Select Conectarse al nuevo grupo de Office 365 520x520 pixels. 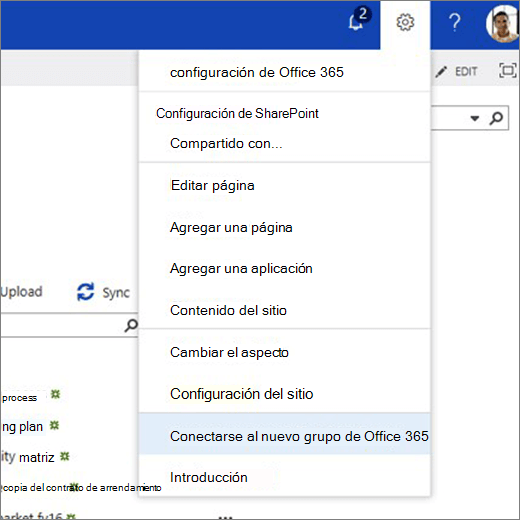[x=285, y=434]
